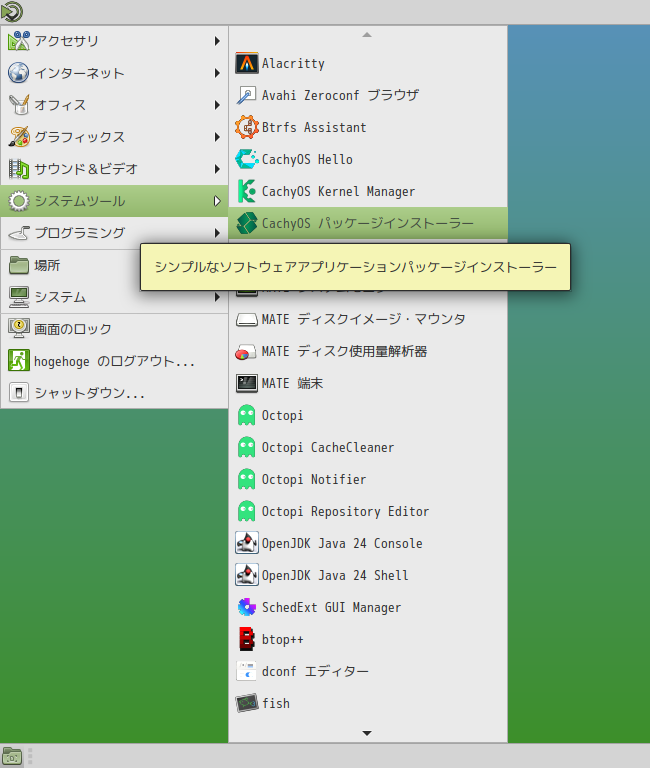The image size is (650, 768).
Task: Click the MATE disk usage analyzer icon
Action: pos(246,352)
